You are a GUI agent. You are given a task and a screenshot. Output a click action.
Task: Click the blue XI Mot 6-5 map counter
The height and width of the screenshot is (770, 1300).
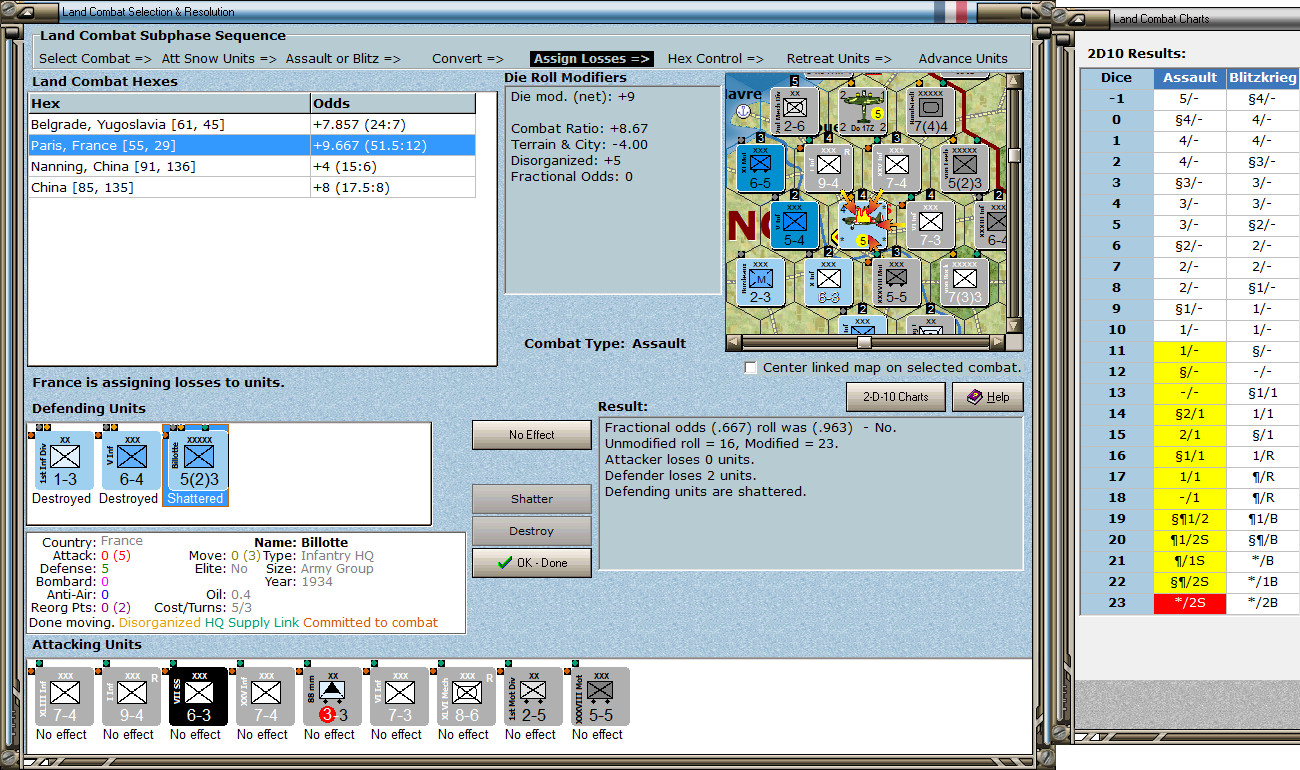[760, 167]
